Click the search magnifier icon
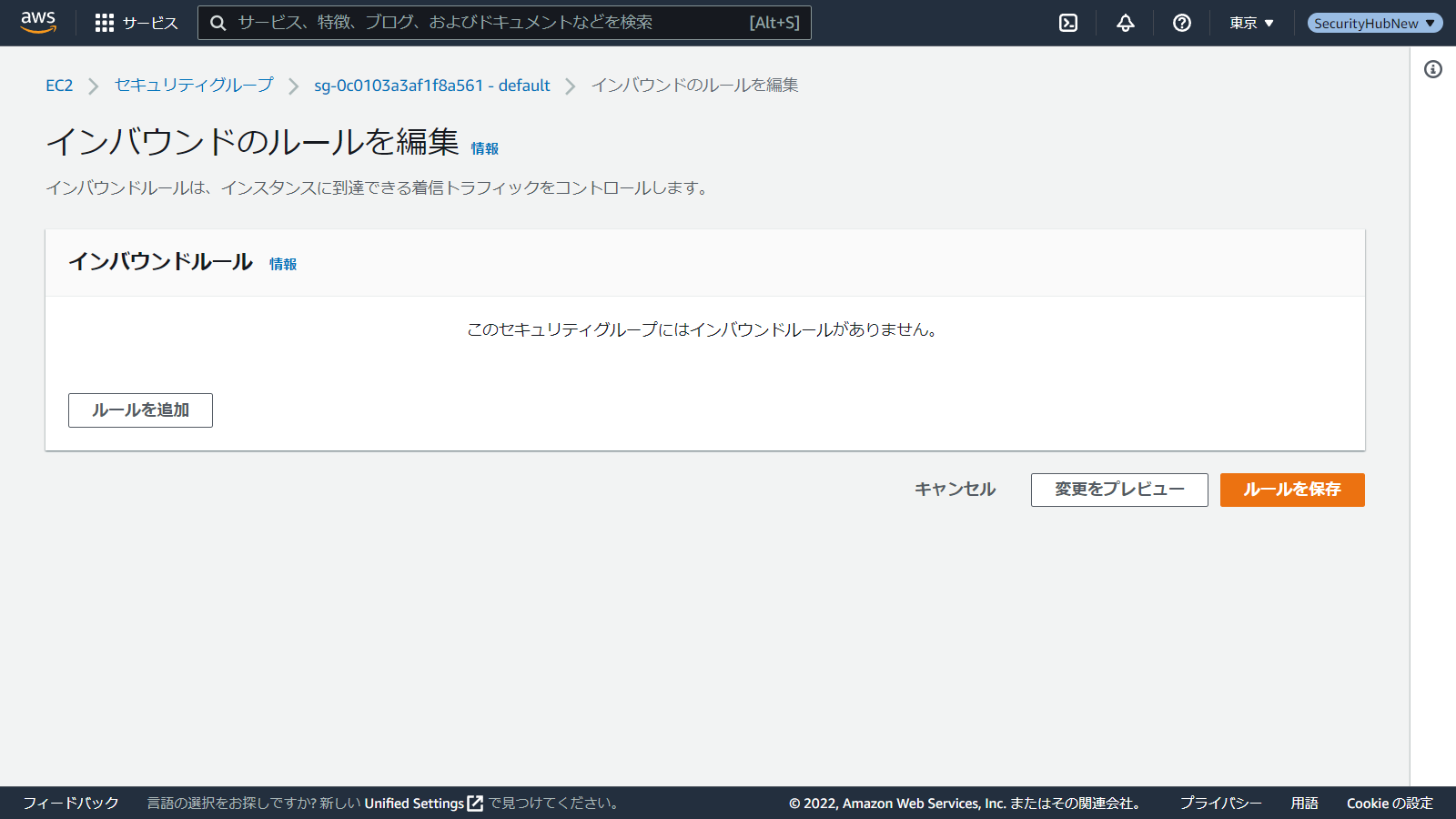The height and width of the screenshot is (819, 1456). pyautogui.click(x=218, y=23)
